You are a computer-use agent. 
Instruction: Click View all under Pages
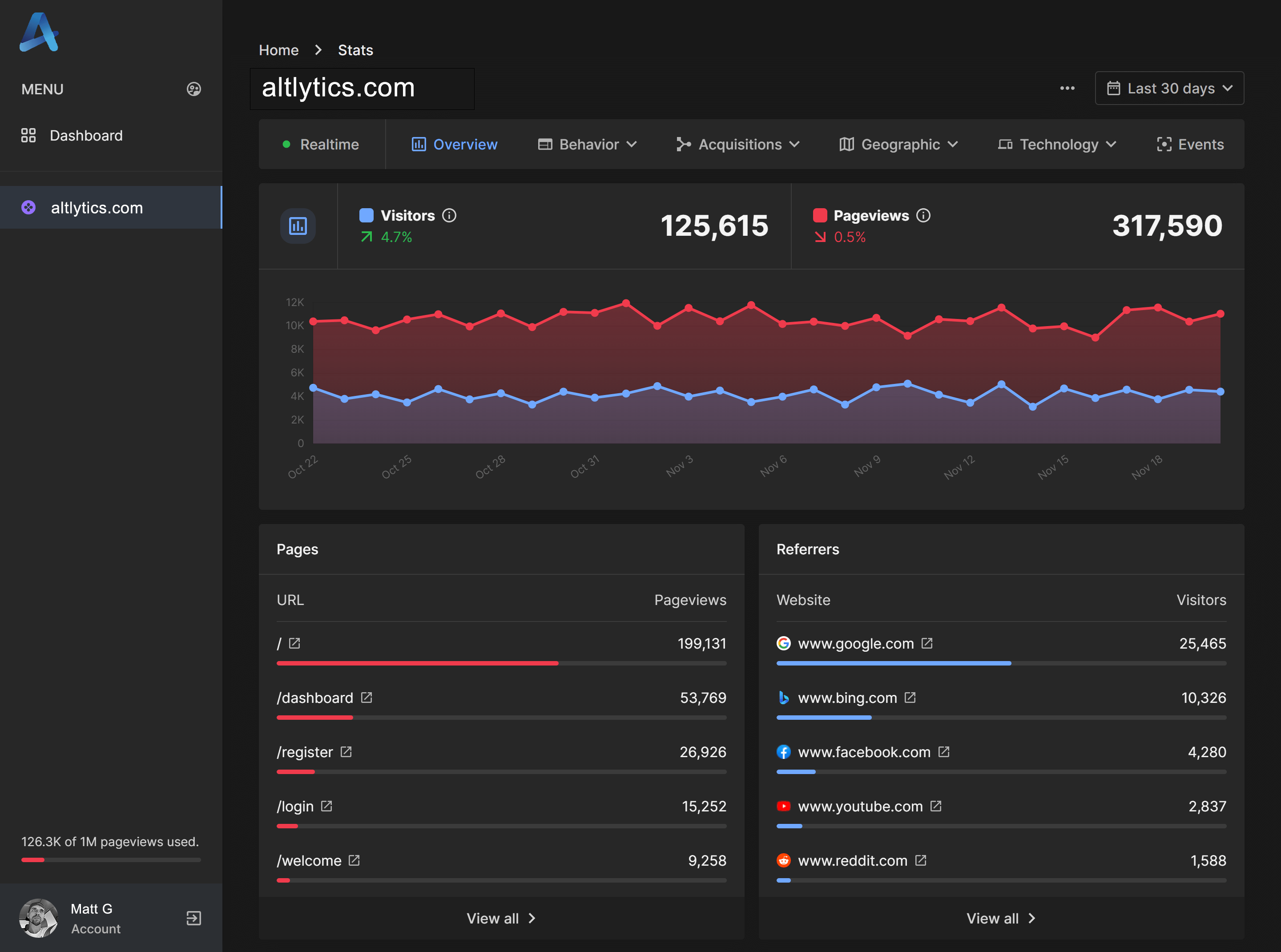[x=501, y=919]
